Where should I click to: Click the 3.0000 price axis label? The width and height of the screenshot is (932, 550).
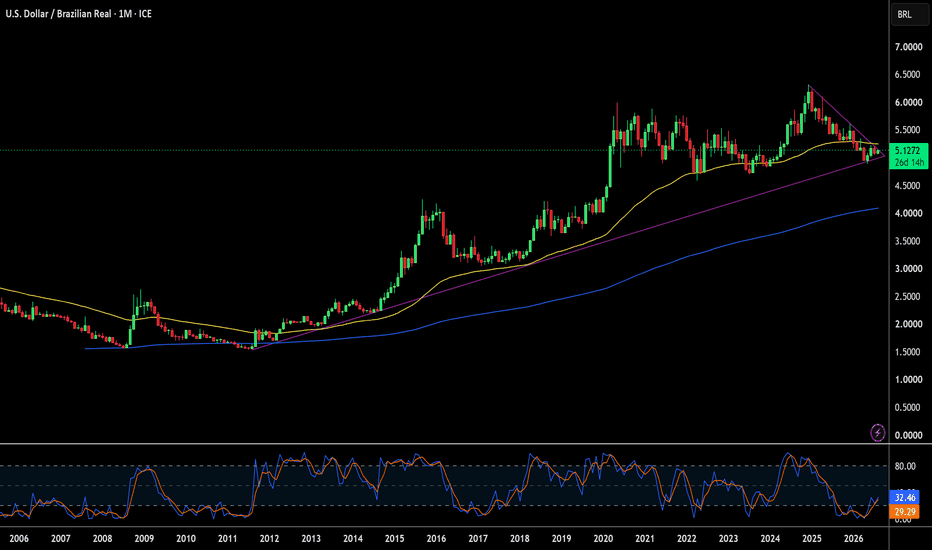click(908, 269)
